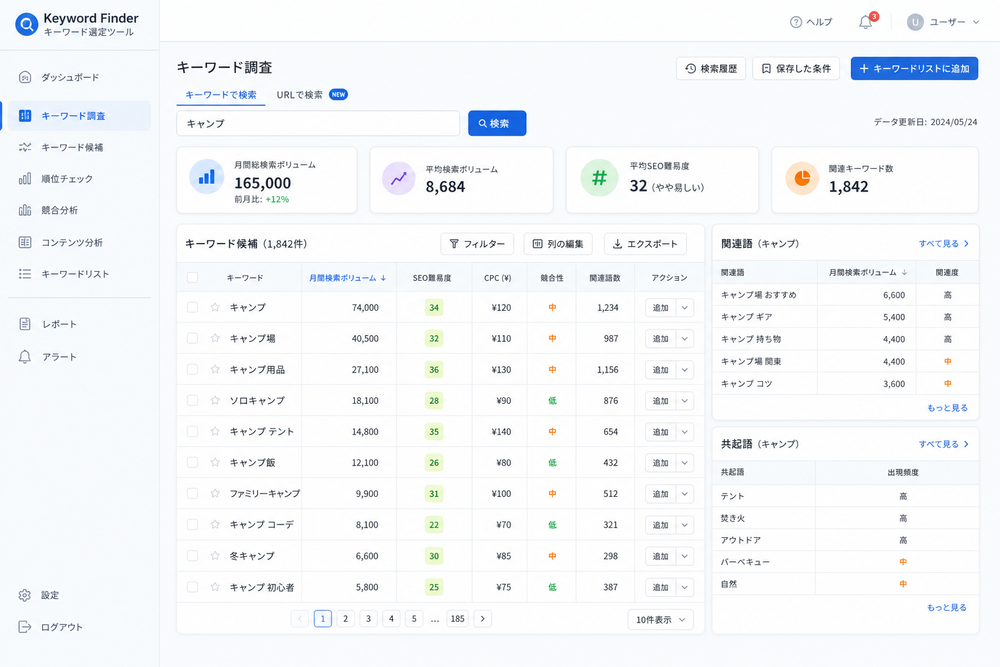The image size is (1000, 667).
Task: Tick the select-all checkbox in table header
Action: tap(192, 277)
